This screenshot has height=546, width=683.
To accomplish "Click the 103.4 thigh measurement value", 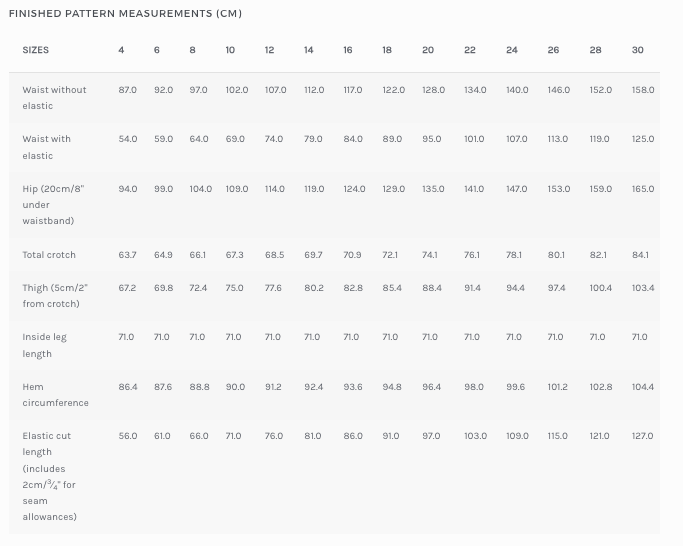I will pos(643,288).
